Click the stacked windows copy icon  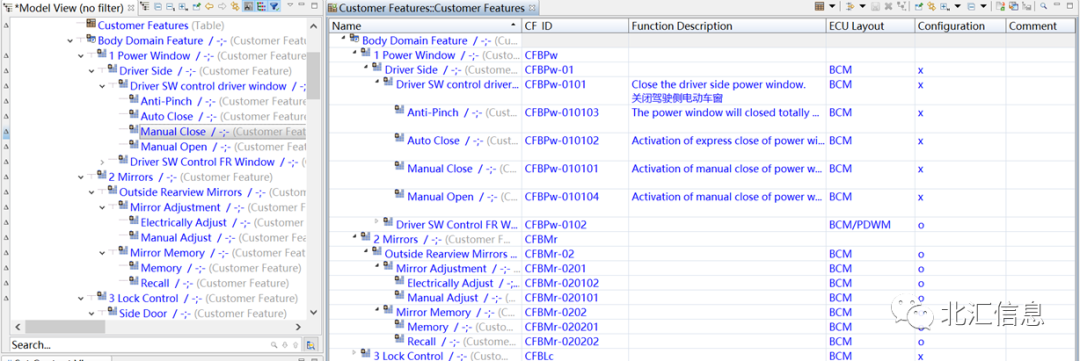point(1014,6)
